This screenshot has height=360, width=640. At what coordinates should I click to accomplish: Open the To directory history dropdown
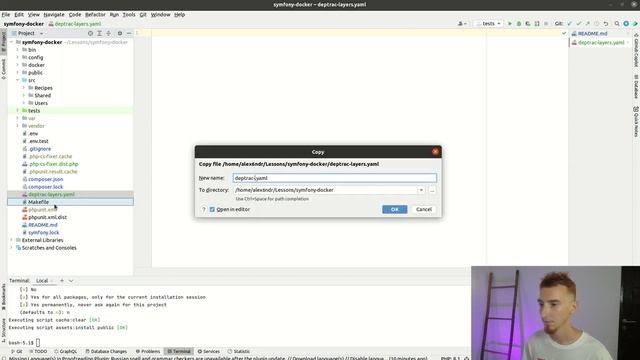click(421, 190)
